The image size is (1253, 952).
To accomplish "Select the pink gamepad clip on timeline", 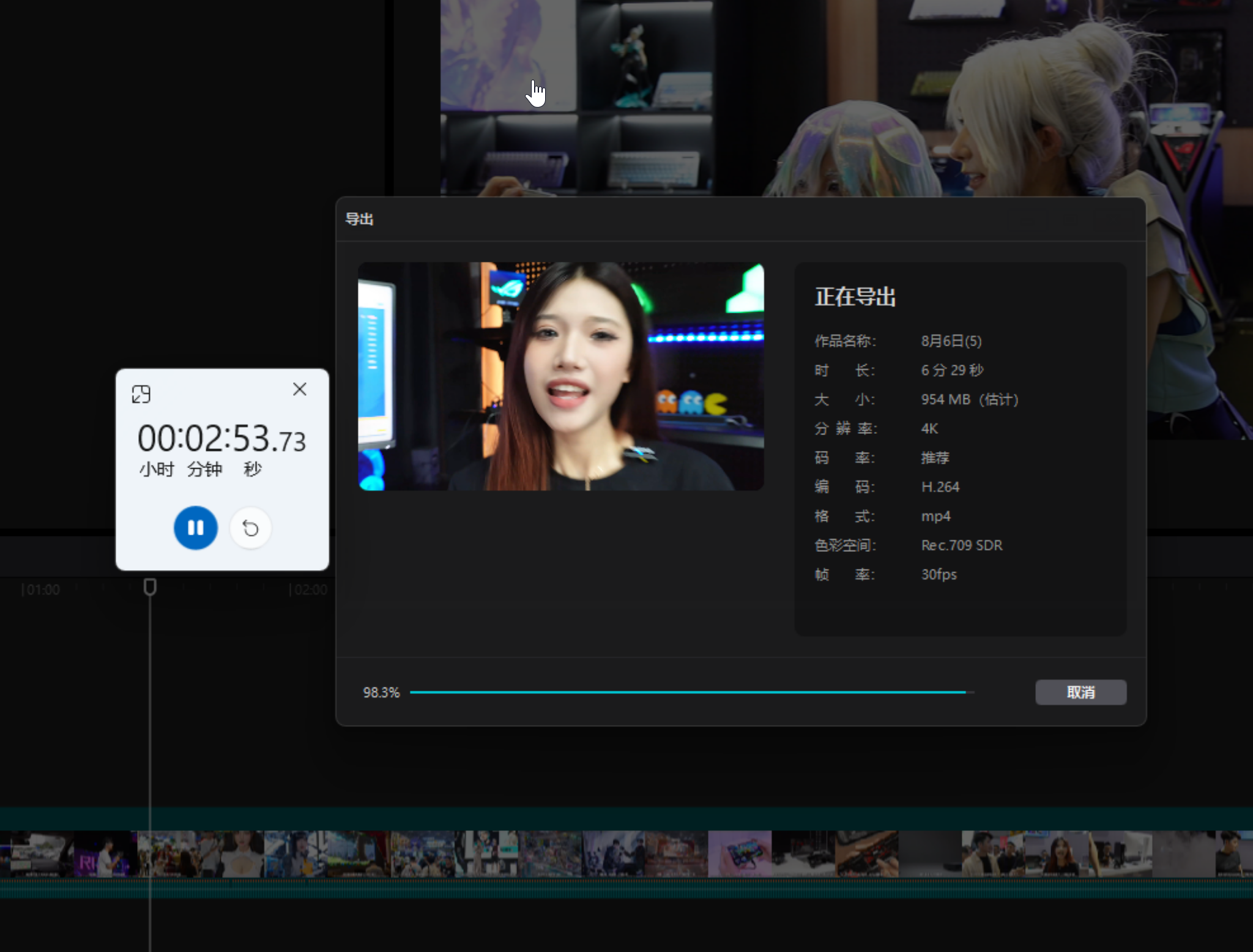I will coord(740,853).
